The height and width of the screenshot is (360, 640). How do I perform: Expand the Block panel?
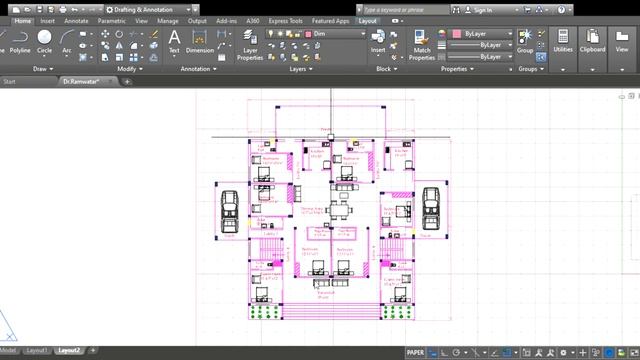(x=387, y=69)
